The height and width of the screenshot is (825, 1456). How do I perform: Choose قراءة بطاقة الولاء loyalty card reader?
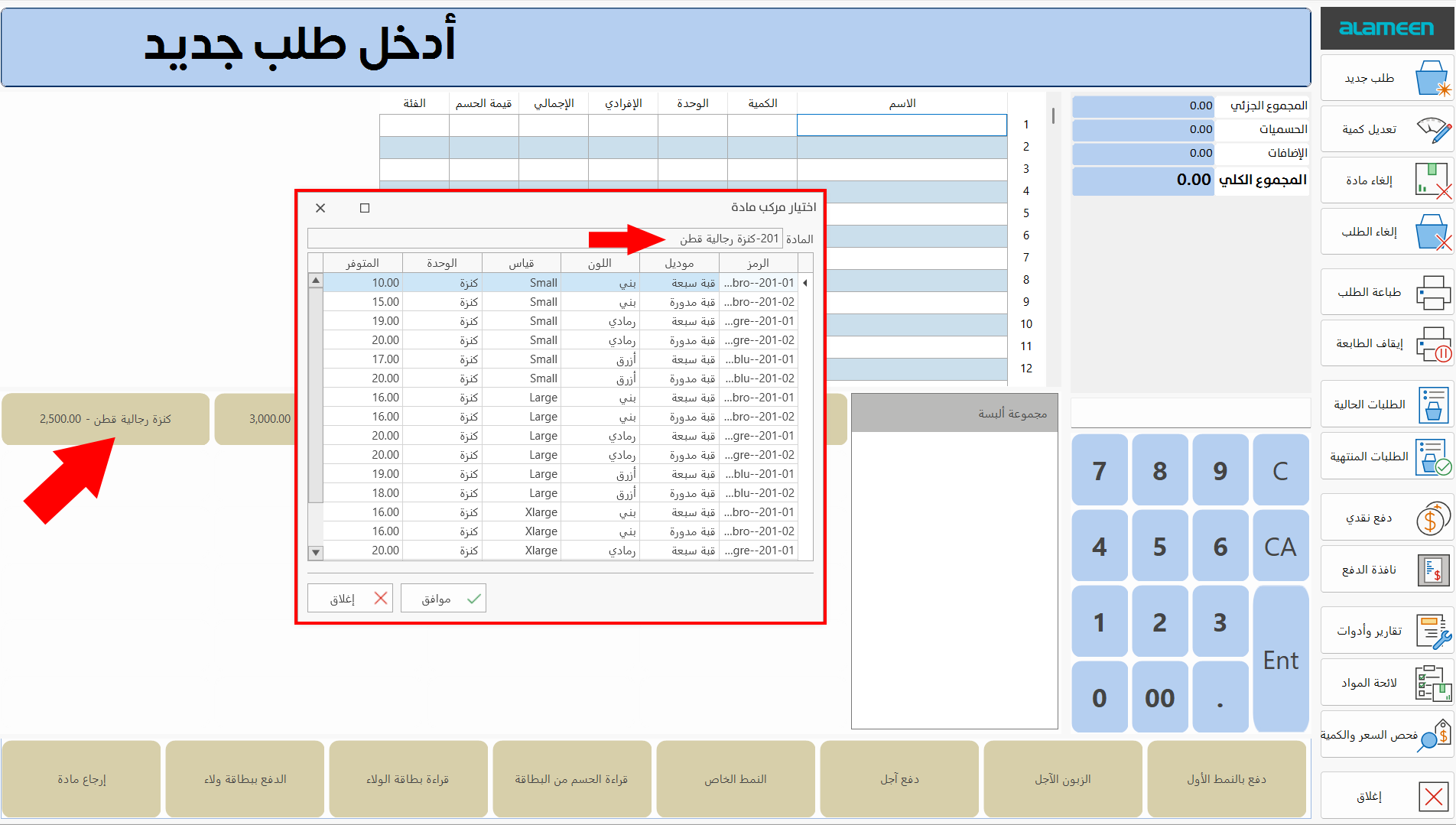click(408, 778)
